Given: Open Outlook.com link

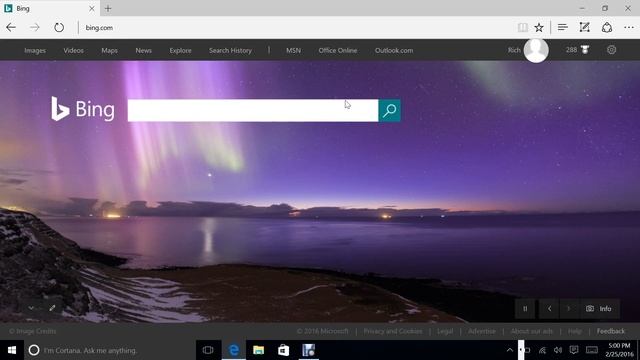Looking at the screenshot, I should [394, 51].
